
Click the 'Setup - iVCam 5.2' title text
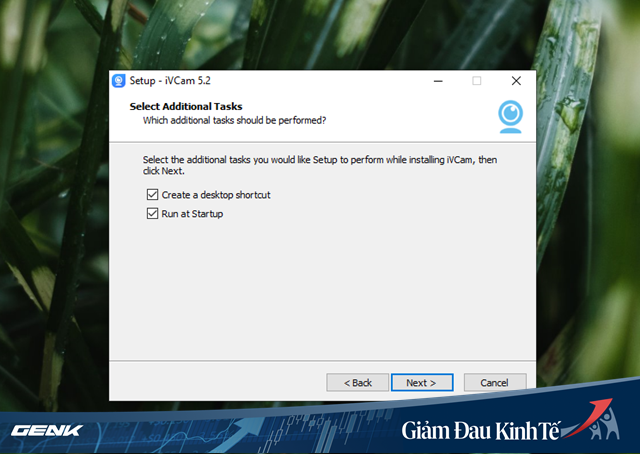point(169,81)
